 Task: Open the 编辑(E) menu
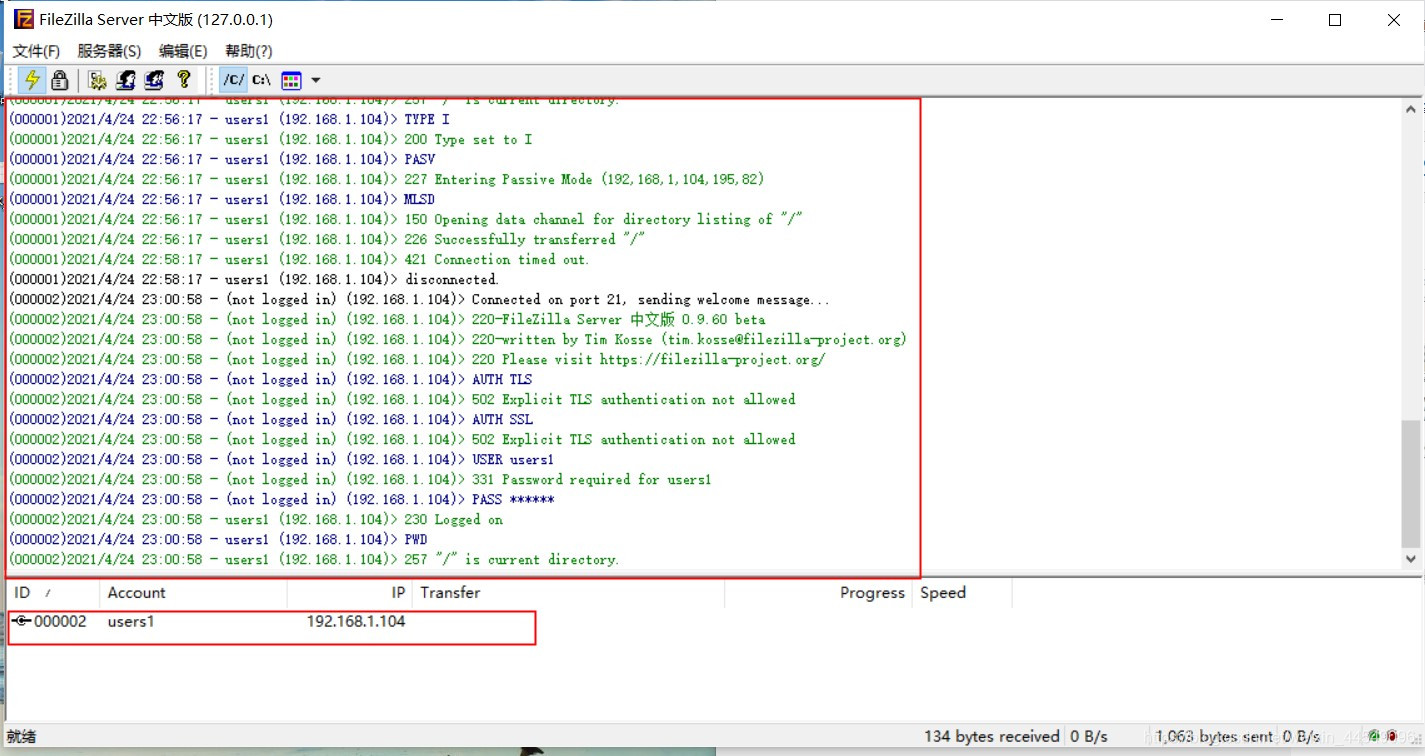tap(183, 51)
